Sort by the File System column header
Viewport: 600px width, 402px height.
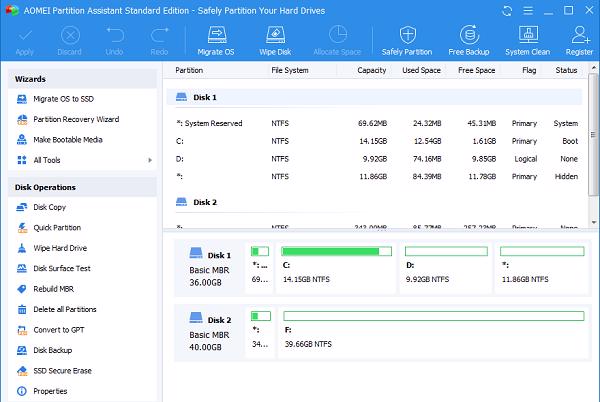click(x=290, y=71)
